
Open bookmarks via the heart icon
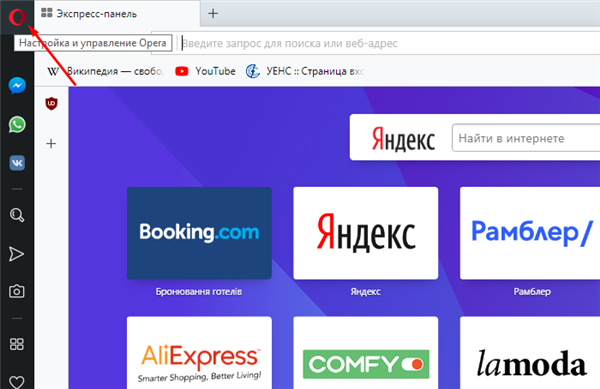tap(16, 382)
